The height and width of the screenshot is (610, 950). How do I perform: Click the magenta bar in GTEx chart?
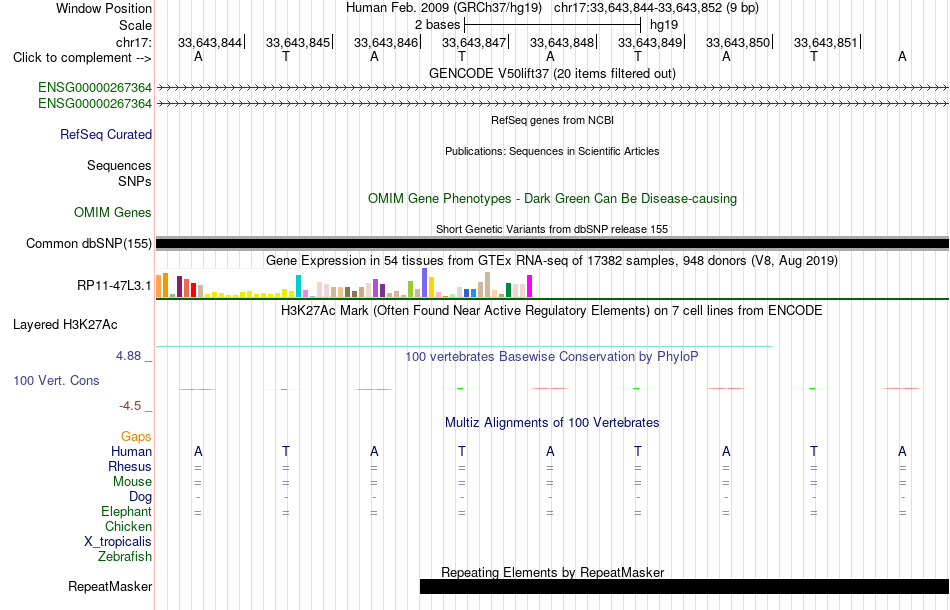coord(530,286)
